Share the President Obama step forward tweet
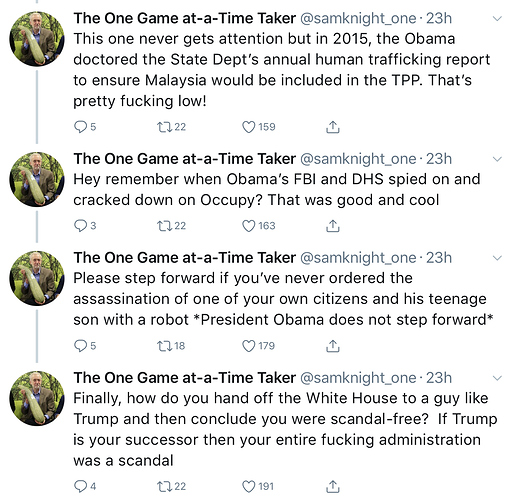Screen dimensions: 512x500 point(332,346)
